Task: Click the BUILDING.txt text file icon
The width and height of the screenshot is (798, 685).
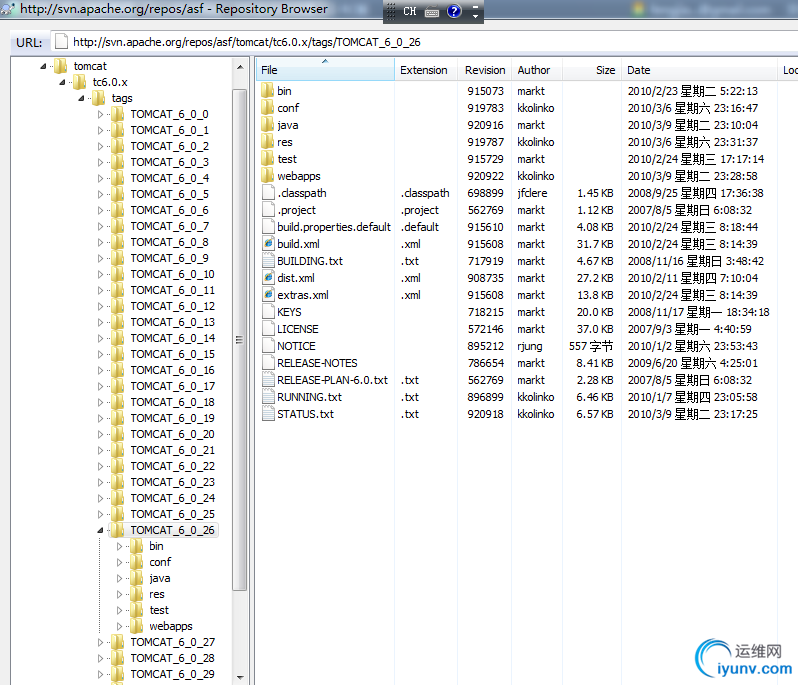Action: pyautogui.click(x=268, y=261)
